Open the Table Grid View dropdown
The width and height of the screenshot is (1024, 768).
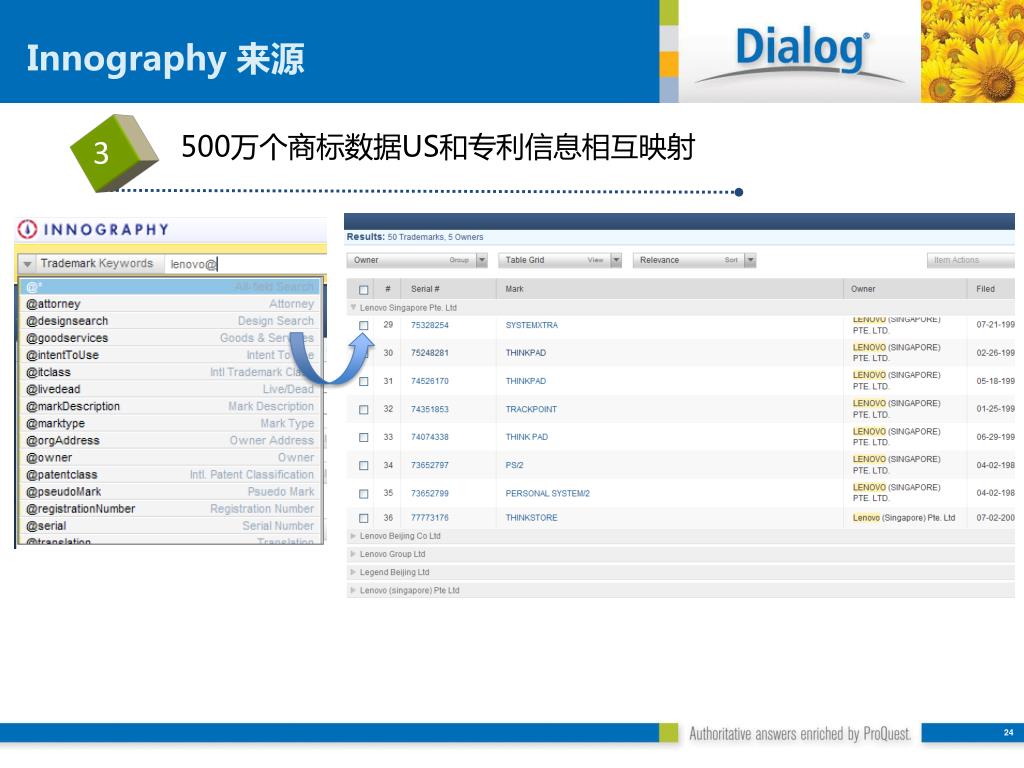coord(616,260)
